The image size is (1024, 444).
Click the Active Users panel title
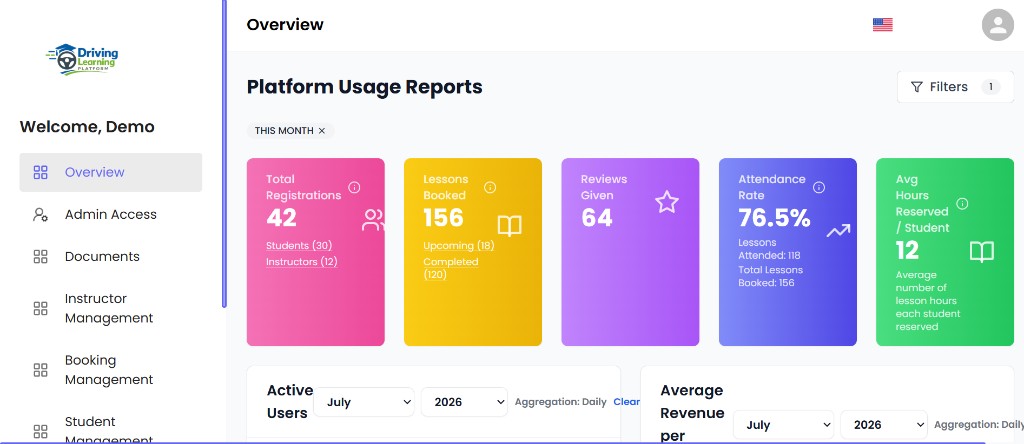click(x=290, y=402)
